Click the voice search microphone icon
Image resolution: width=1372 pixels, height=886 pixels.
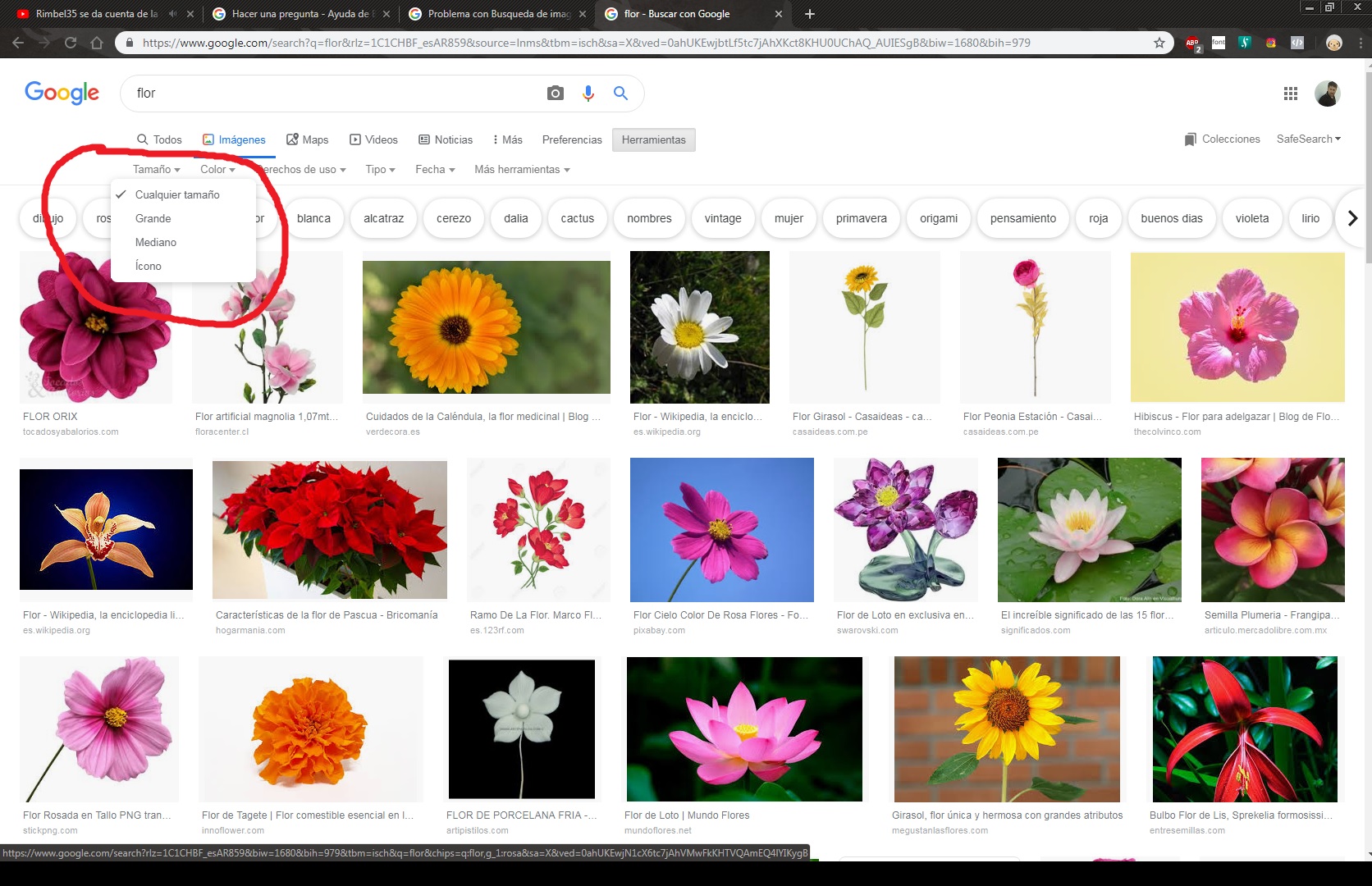click(x=588, y=94)
